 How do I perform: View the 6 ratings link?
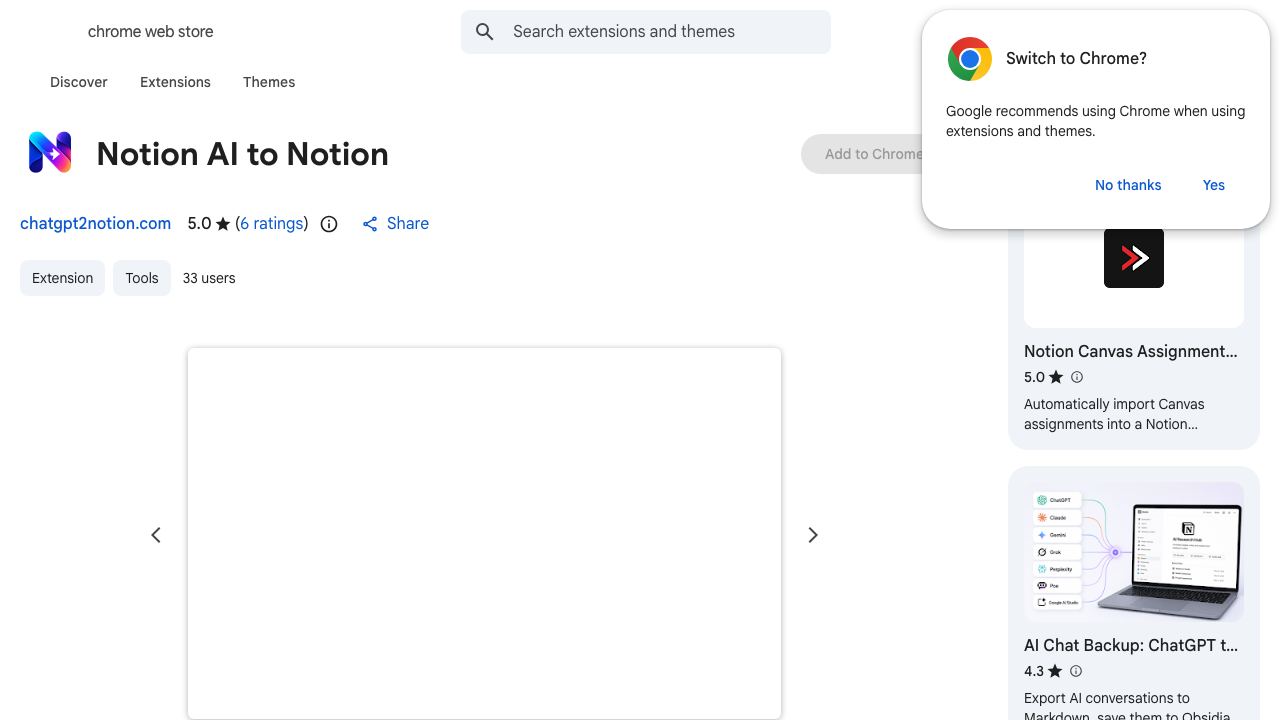[272, 224]
